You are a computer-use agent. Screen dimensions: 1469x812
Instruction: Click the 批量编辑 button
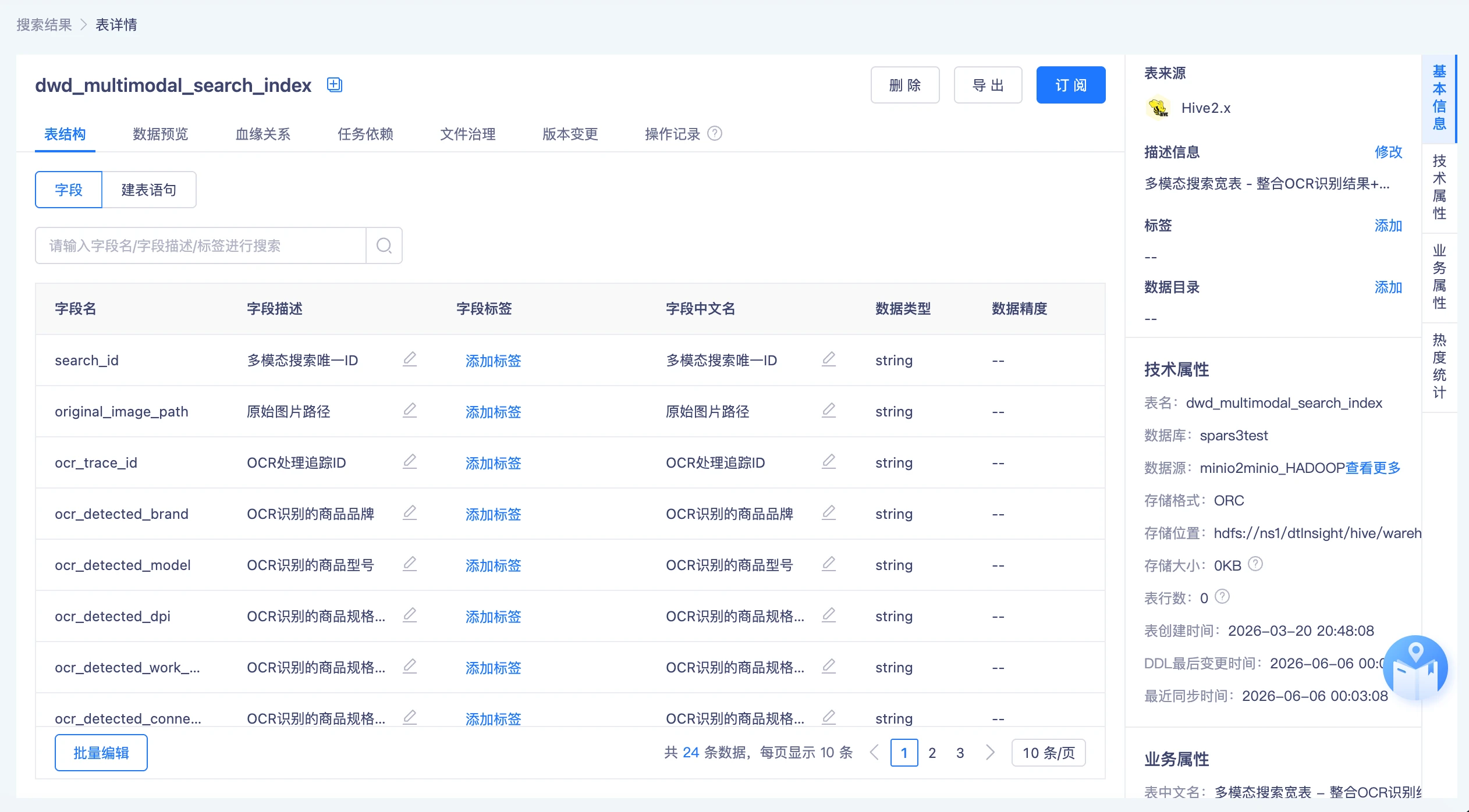pos(101,753)
